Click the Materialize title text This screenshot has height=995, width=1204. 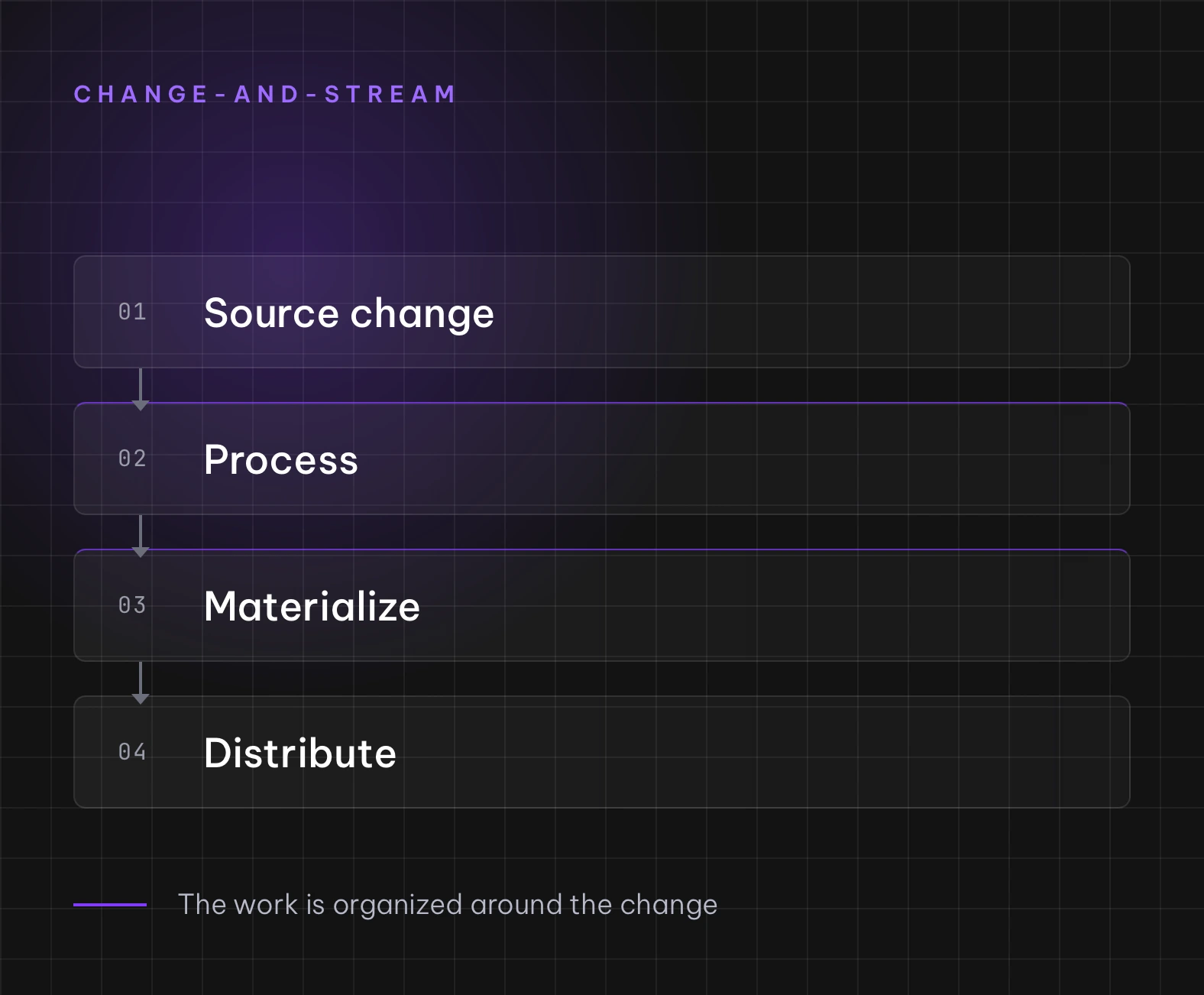click(312, 607)
